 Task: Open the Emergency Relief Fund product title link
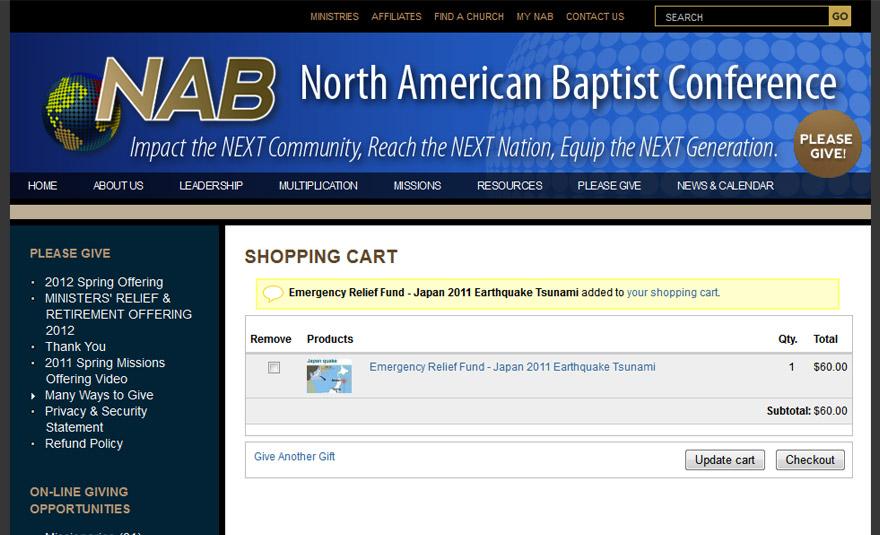512,367
